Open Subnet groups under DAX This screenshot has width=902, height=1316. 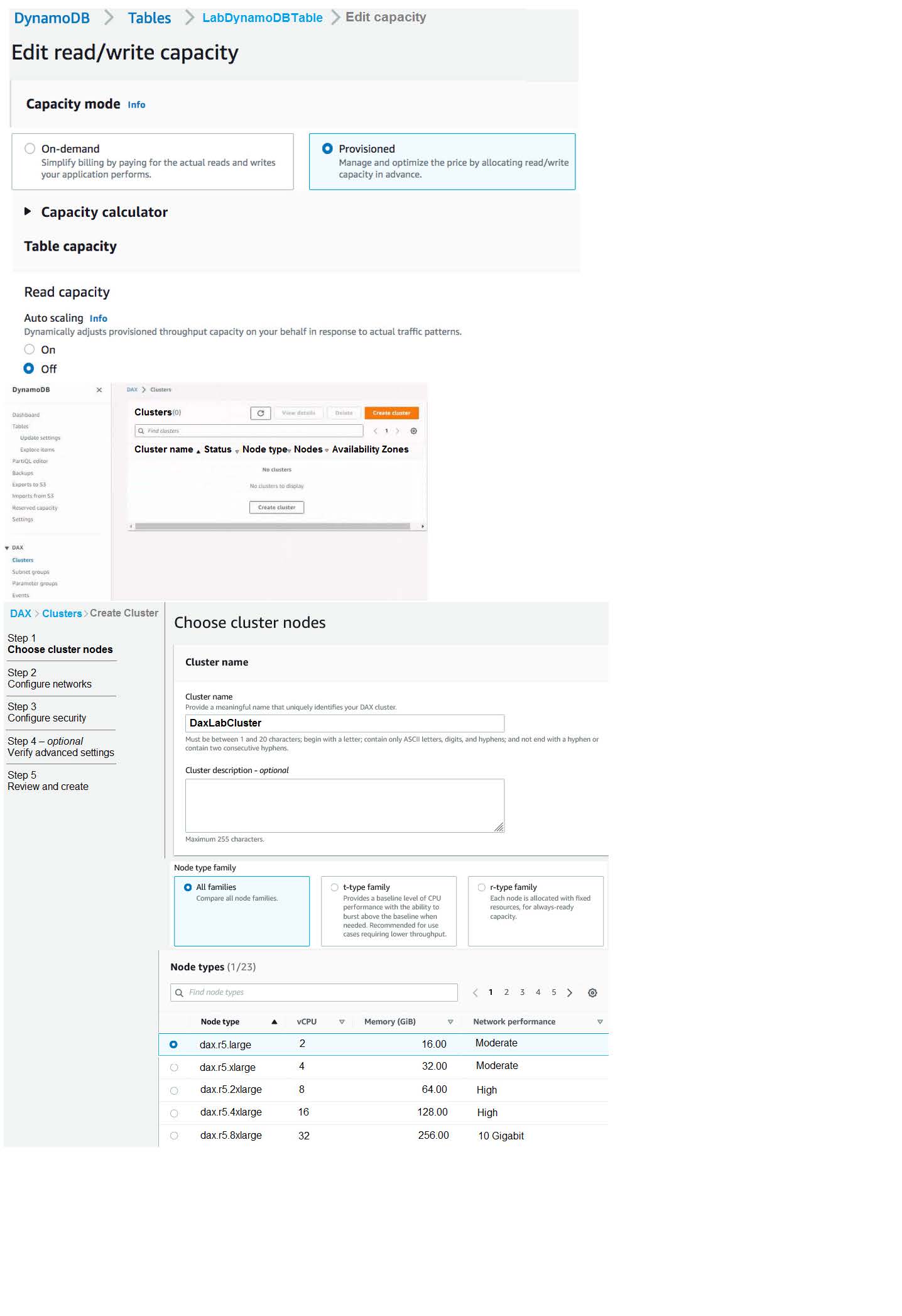31,572
